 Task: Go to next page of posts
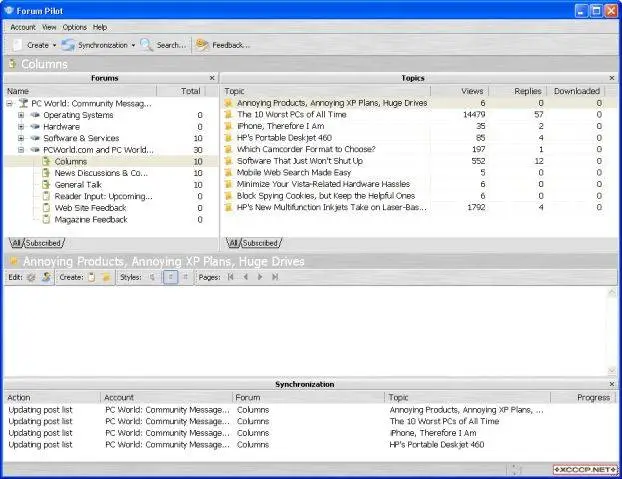(x=260, y=277)
